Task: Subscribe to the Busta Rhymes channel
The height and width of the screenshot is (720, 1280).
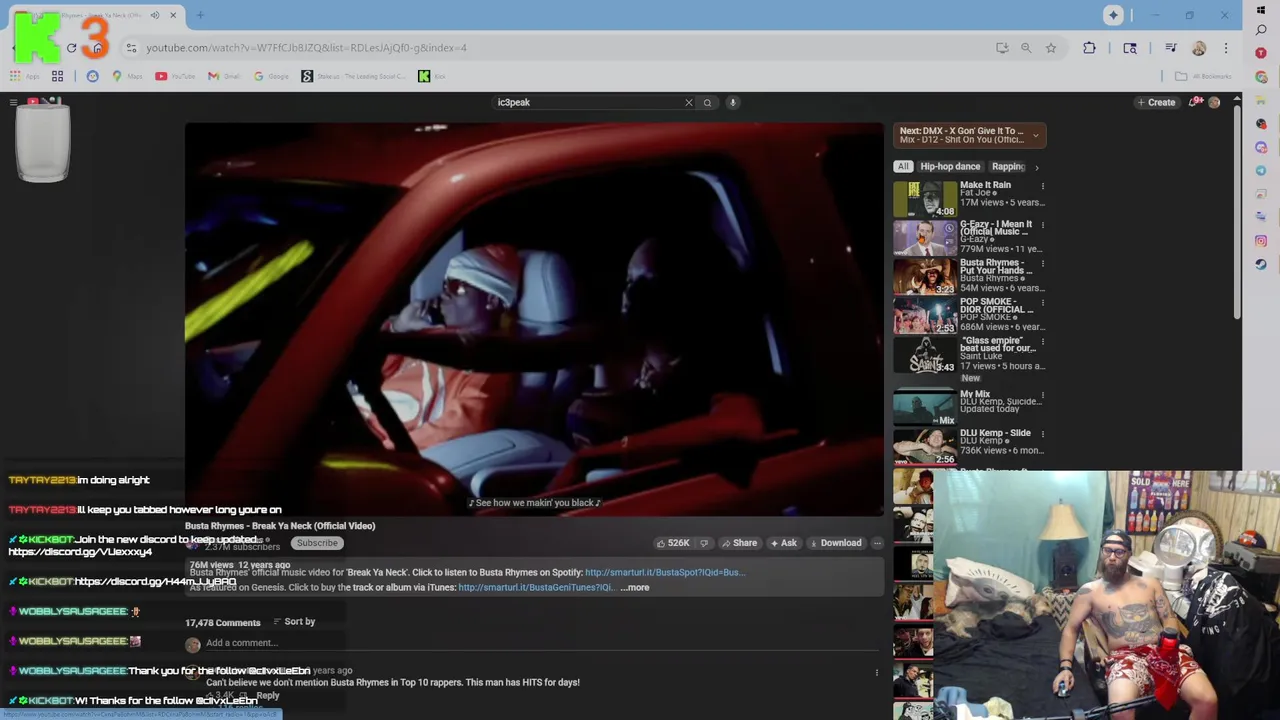Action: pos(317,543)
